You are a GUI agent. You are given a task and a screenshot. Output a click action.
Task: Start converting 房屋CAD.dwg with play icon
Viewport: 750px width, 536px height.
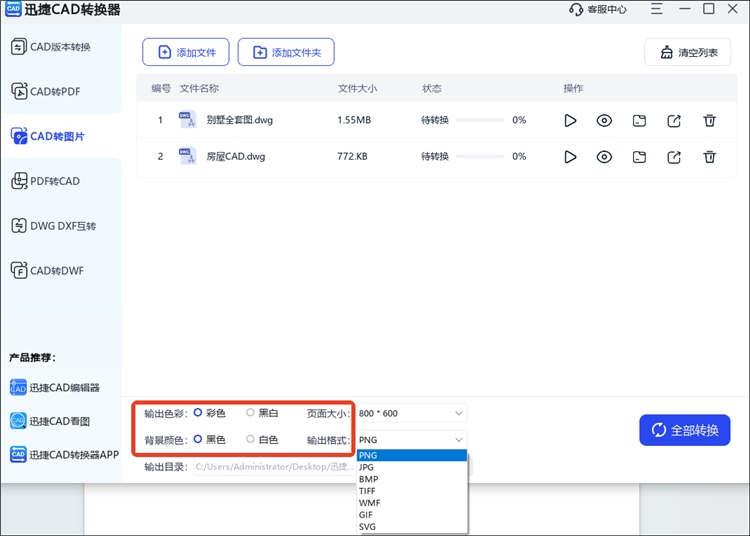pyautogui.click(x=570, y=157)
